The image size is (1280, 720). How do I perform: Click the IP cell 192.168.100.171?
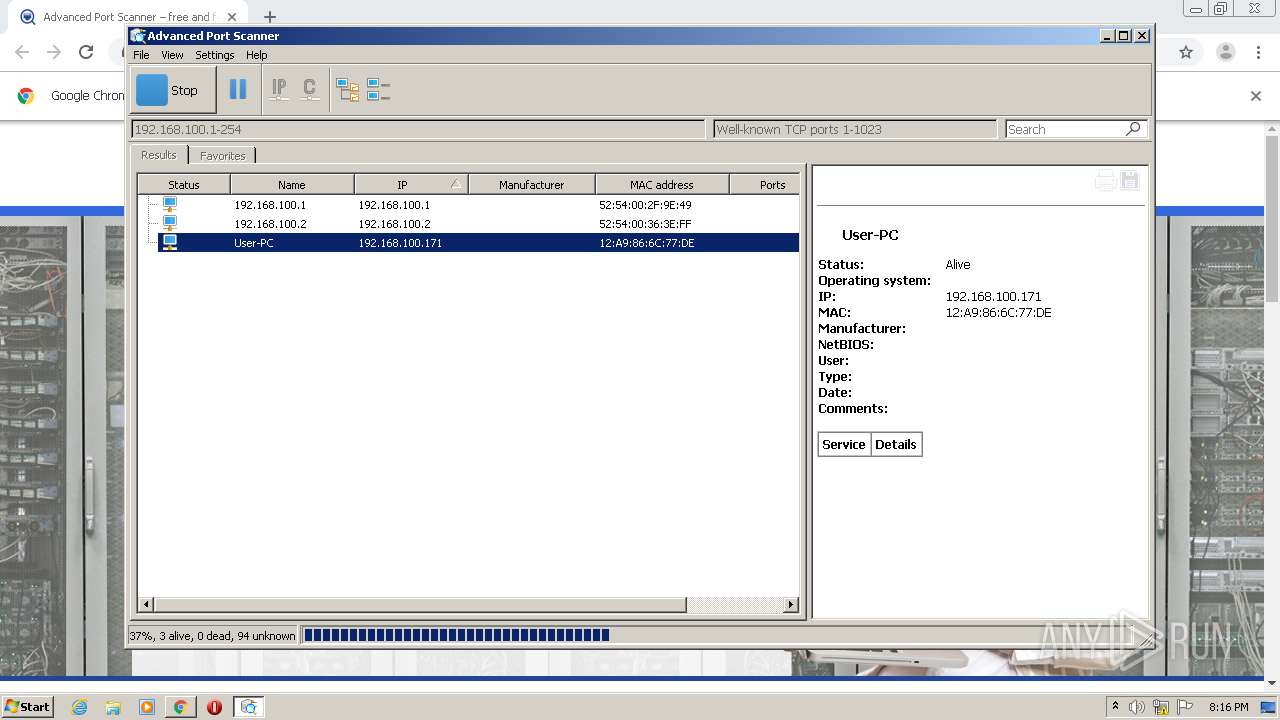400,243
